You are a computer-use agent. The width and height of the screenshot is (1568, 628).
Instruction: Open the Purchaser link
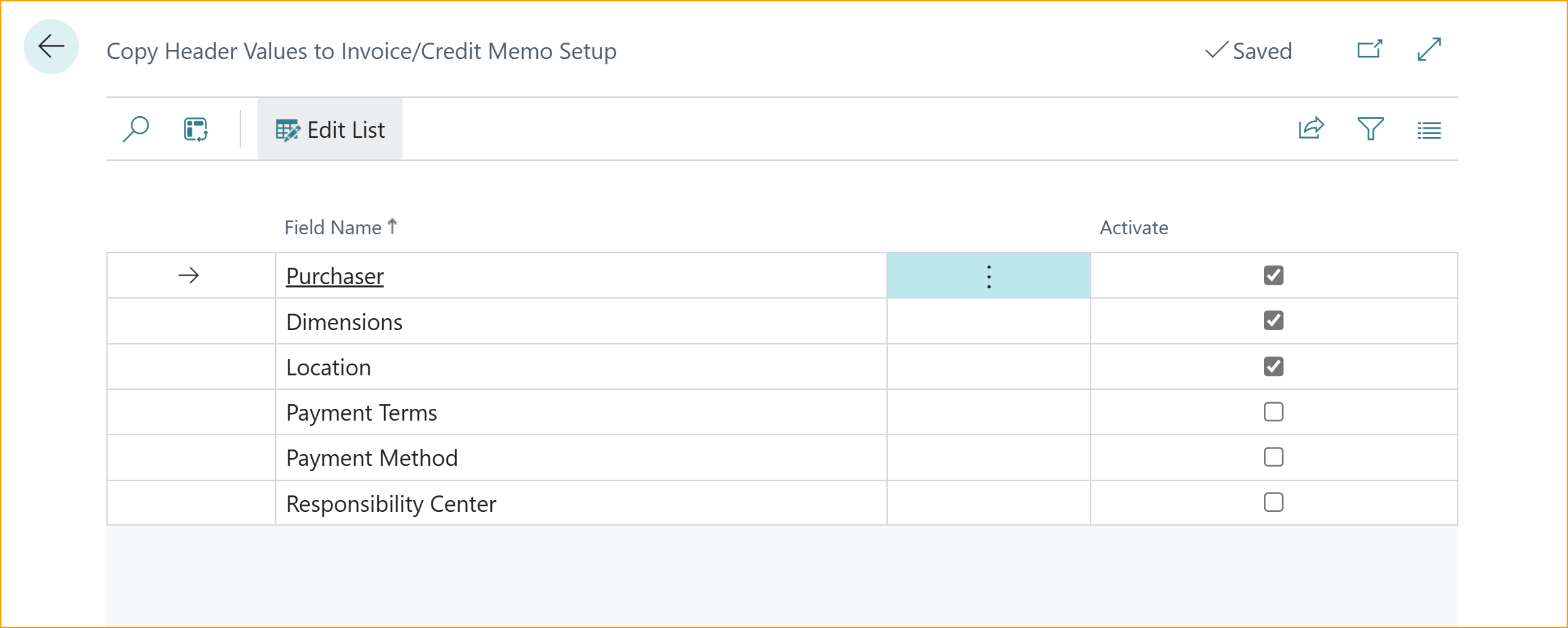coord(334,276)
